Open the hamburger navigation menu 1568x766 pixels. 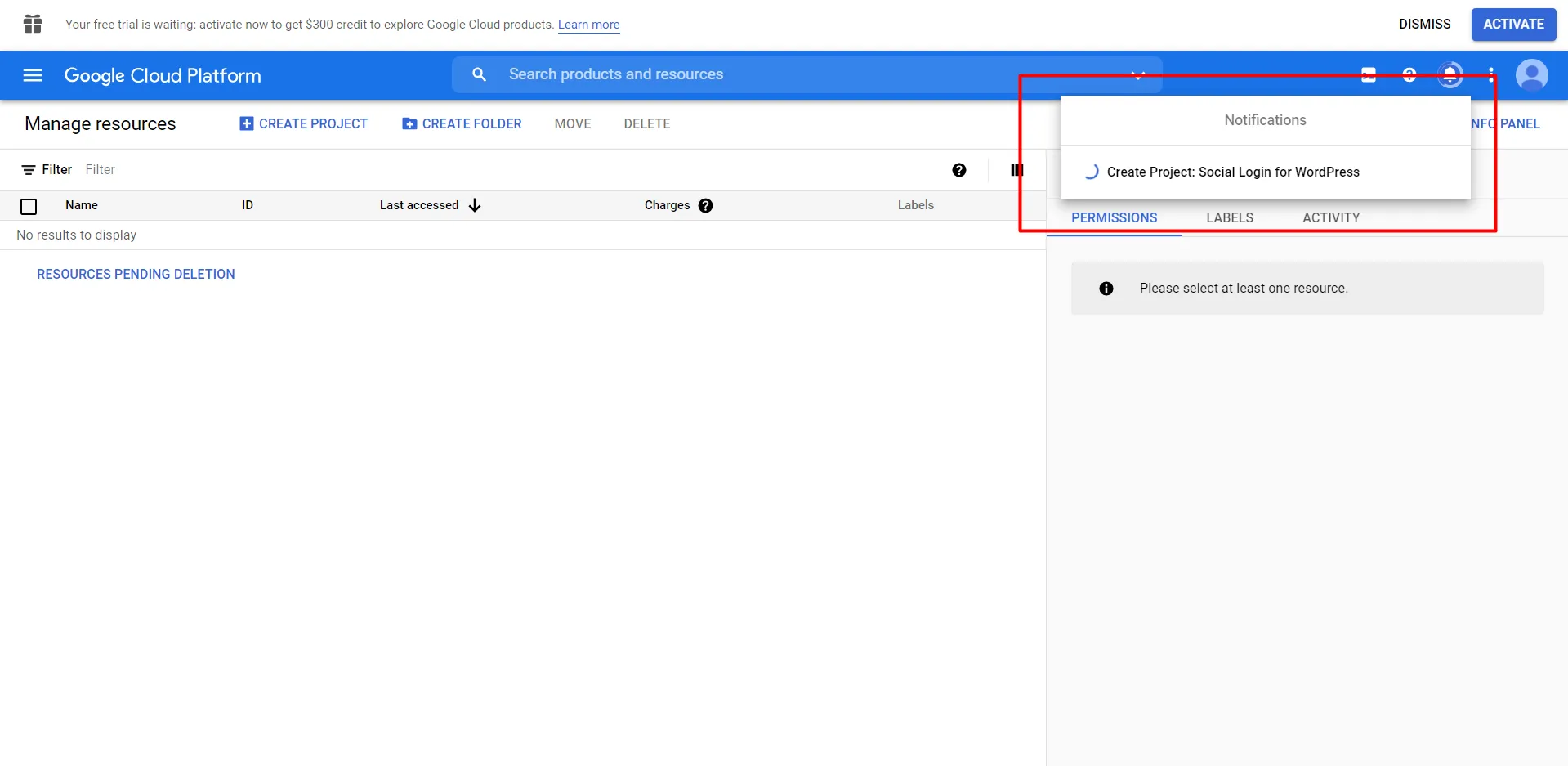[33, 75]
